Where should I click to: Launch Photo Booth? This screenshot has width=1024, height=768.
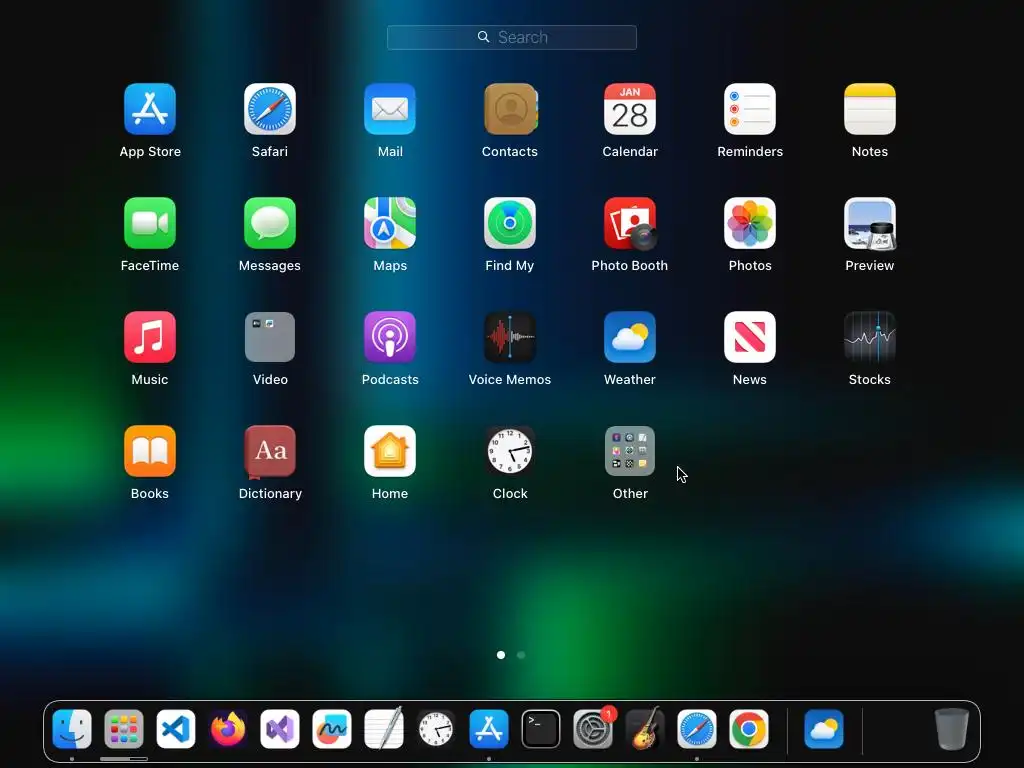[x=630, y=223]
